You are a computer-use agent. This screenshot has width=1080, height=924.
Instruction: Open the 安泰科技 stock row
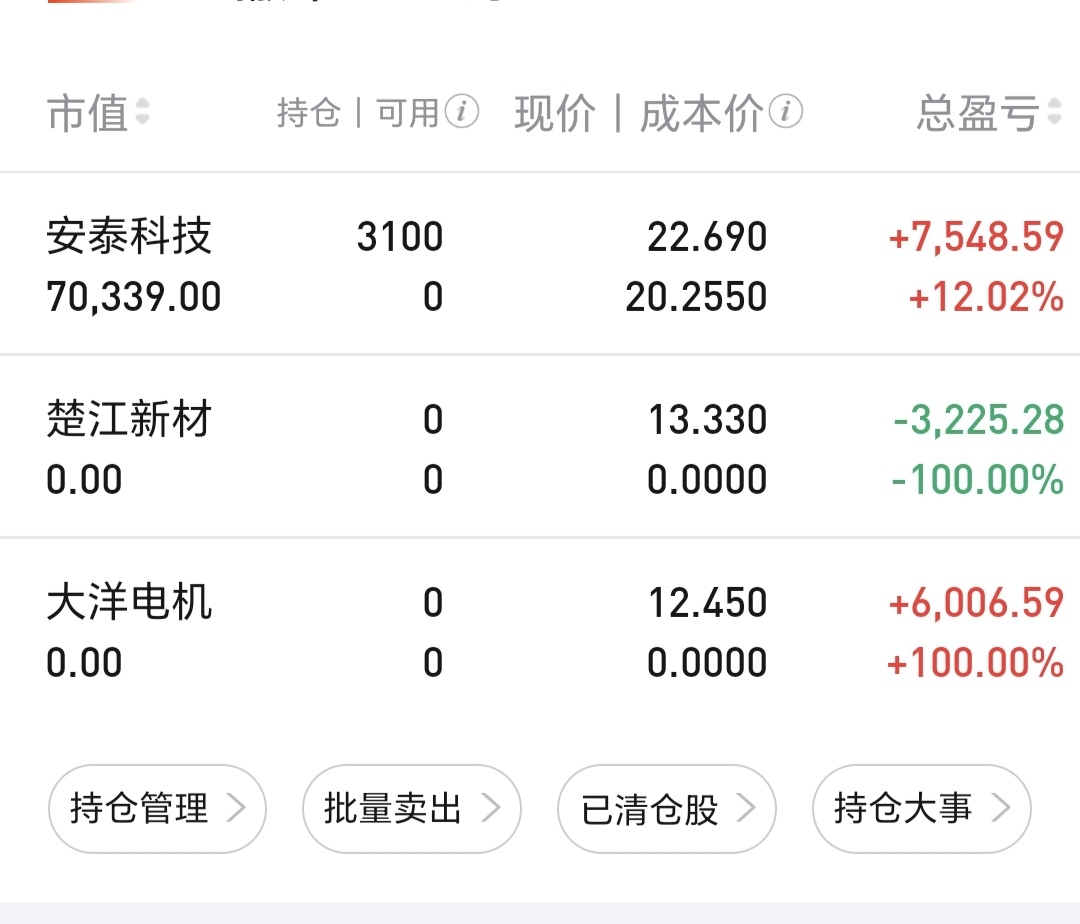point(129,238)
